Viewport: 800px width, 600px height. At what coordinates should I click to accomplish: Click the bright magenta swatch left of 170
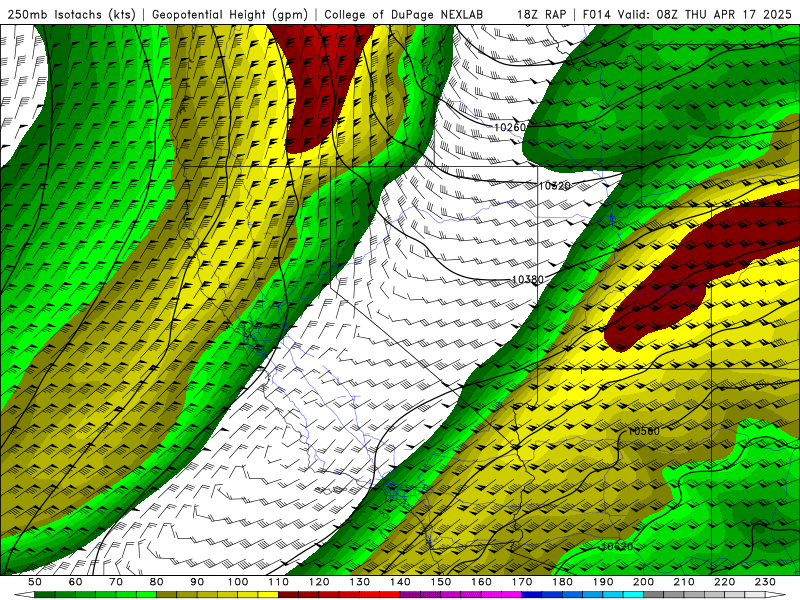(512, 595)
